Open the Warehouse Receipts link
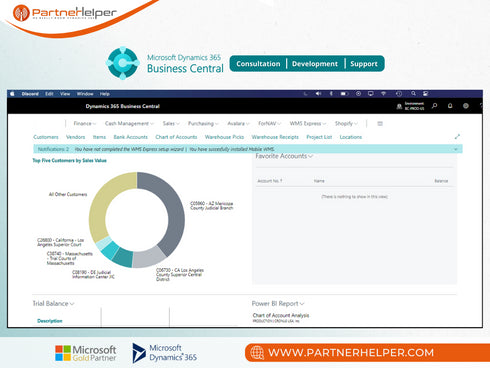Image resolution: width=490 pixels, height=368 pixels. coord(275,137)
